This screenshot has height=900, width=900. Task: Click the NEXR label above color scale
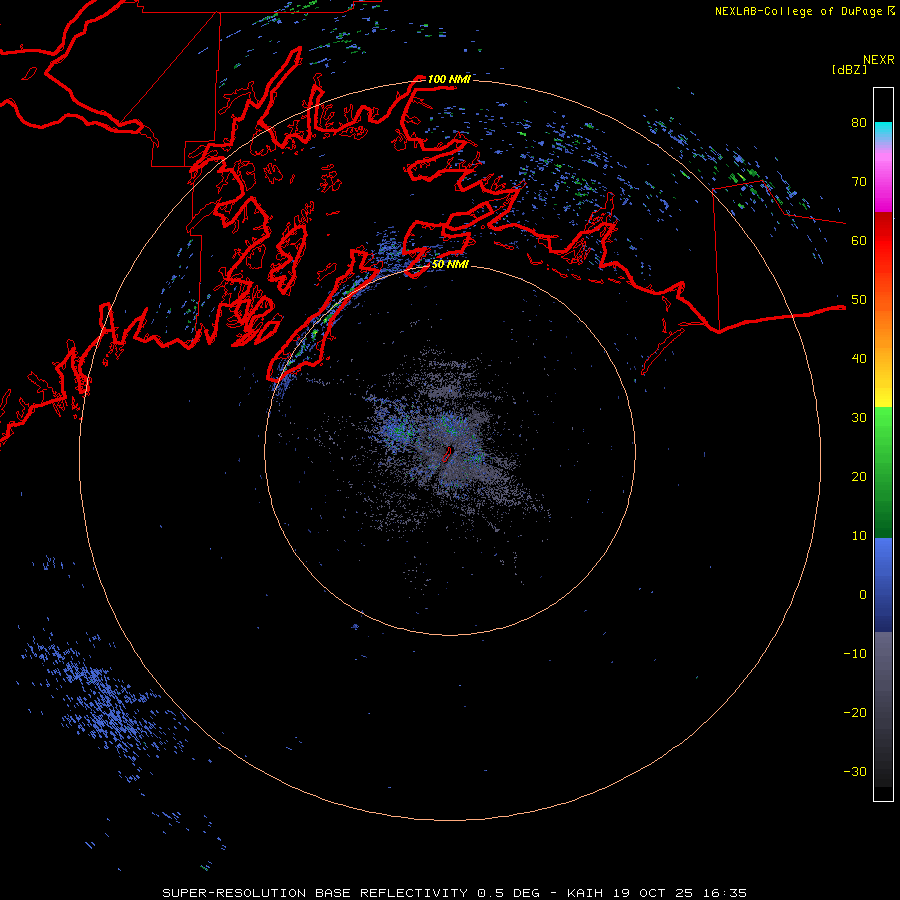point(879,60)
